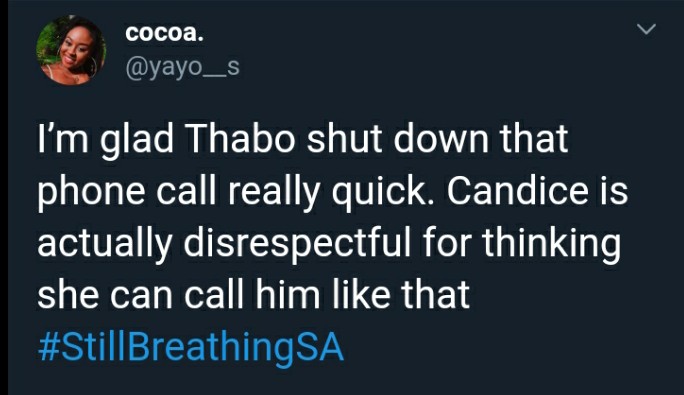The height and width of the screenshot is (395, 684).
Task: Open cocoa.'s profile picture
Action: 71,50
